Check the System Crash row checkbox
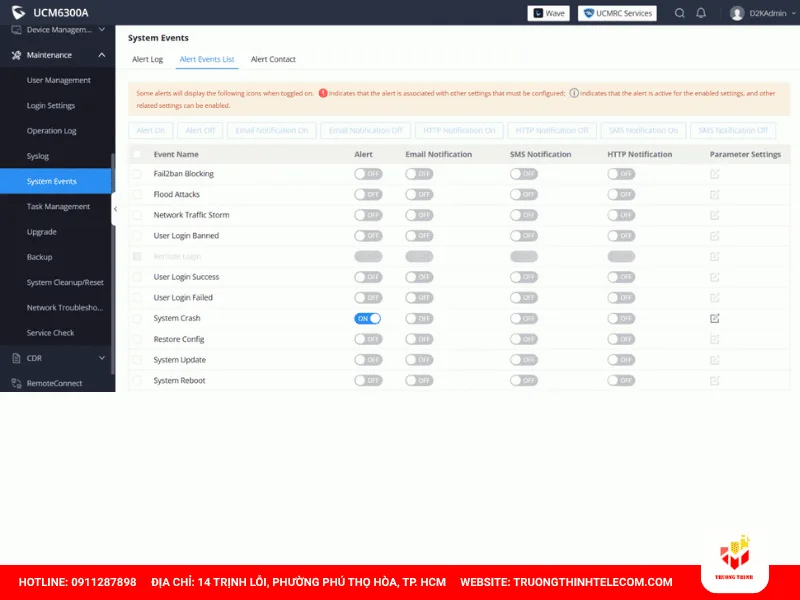 click(x=137, y=318)
